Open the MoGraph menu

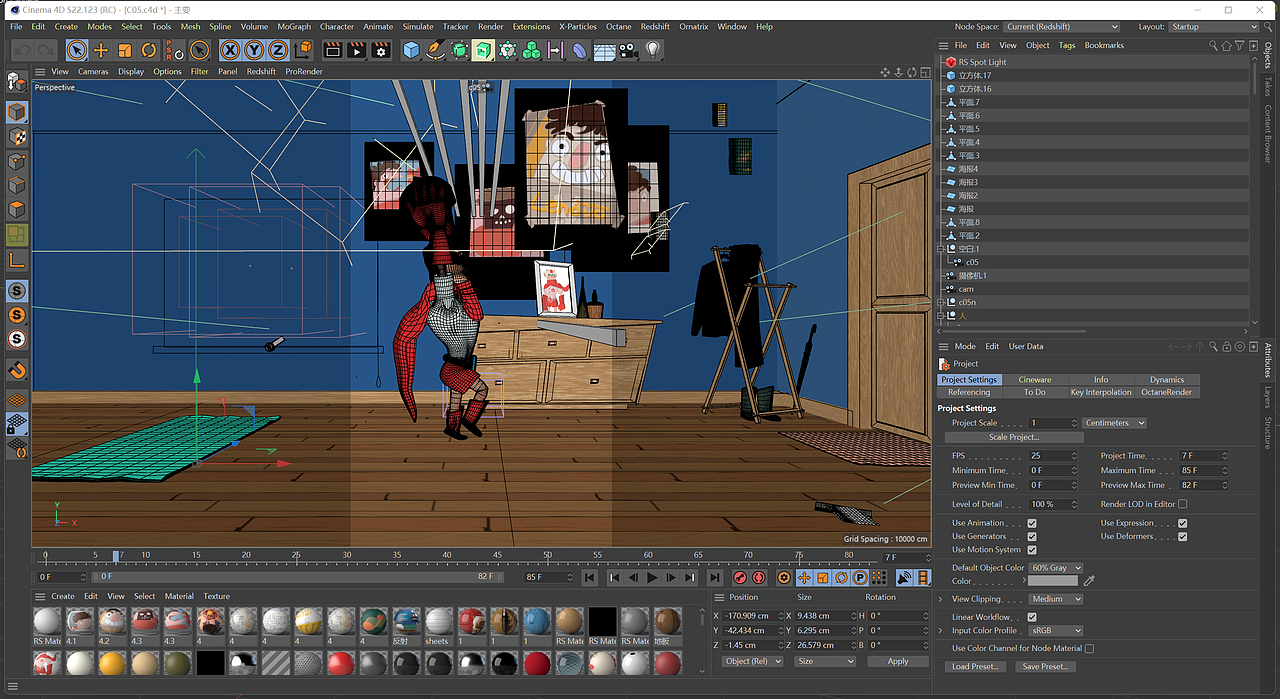[x=294, y=27]
